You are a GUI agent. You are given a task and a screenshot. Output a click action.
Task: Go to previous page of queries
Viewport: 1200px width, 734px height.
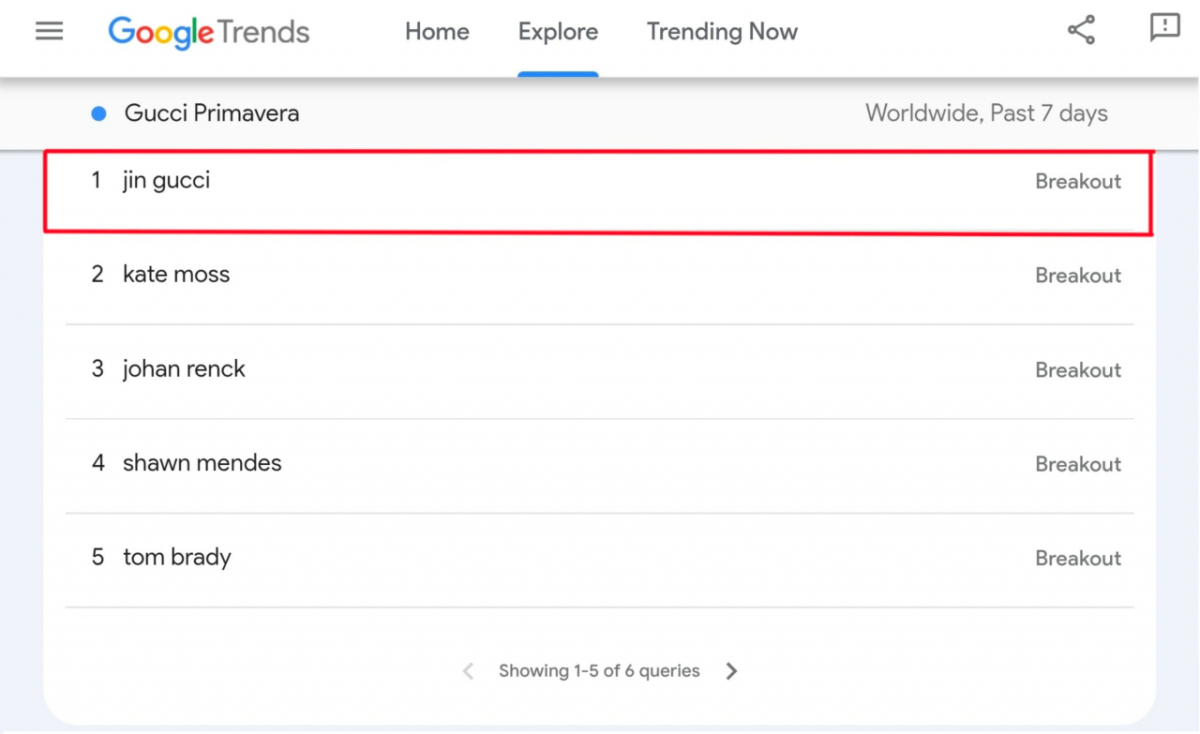pos(468,671)
